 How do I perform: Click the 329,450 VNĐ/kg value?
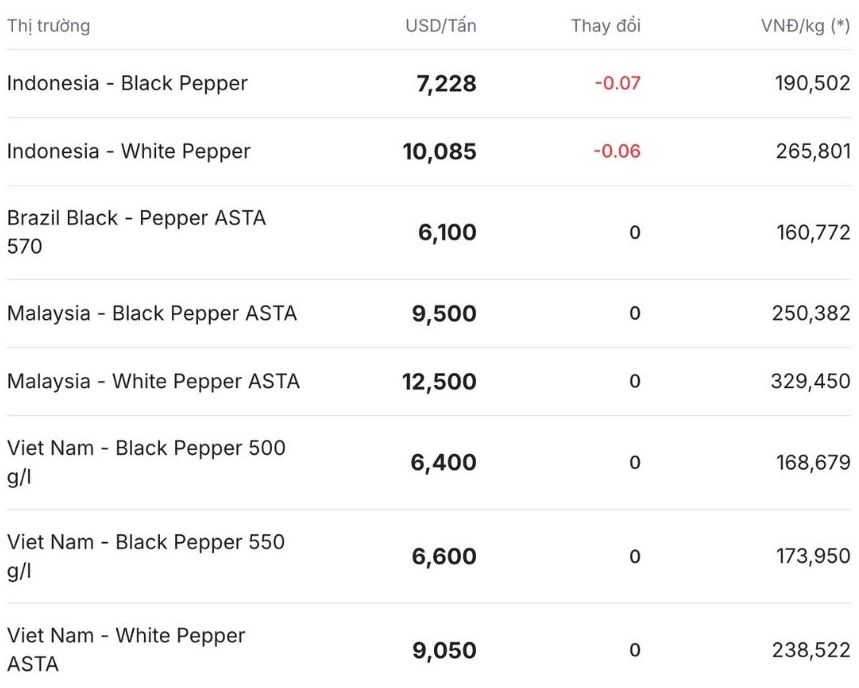pyautogui.click(x=811, y=381)
